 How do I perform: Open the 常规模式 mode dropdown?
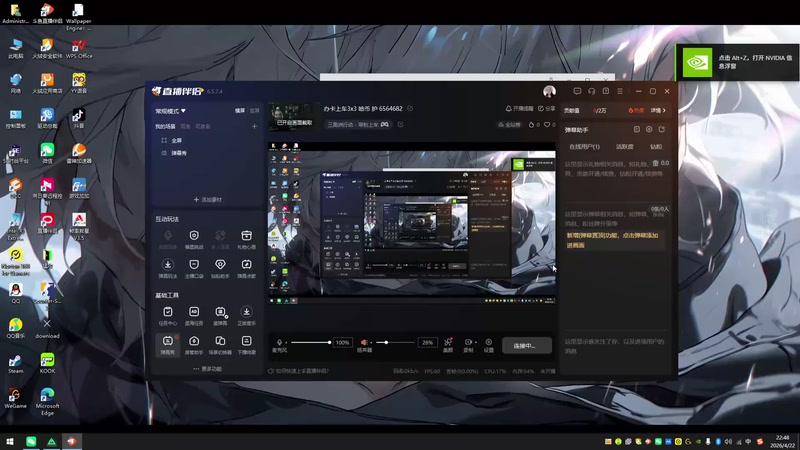[170, 111]
